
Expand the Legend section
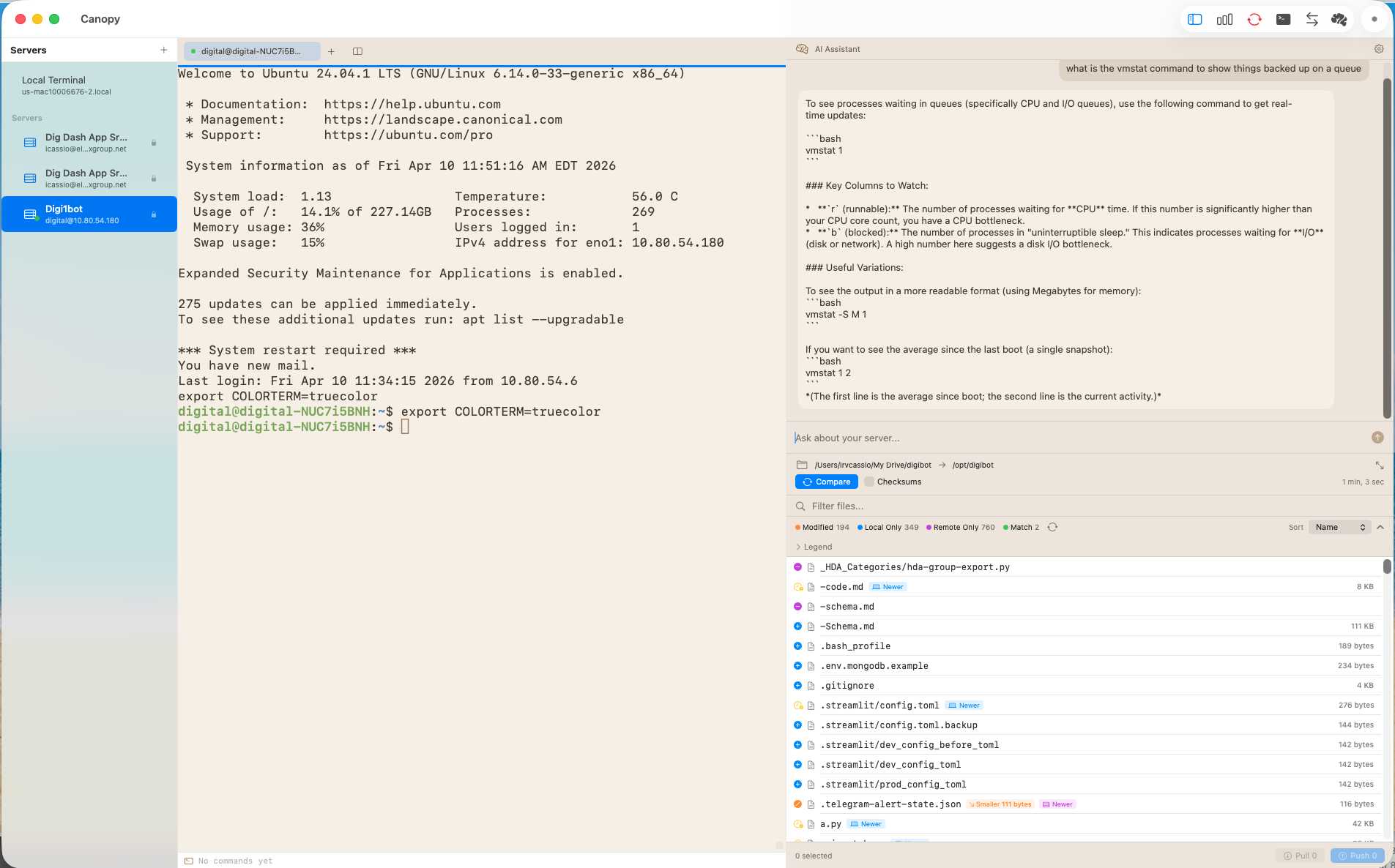pos(814,547)
